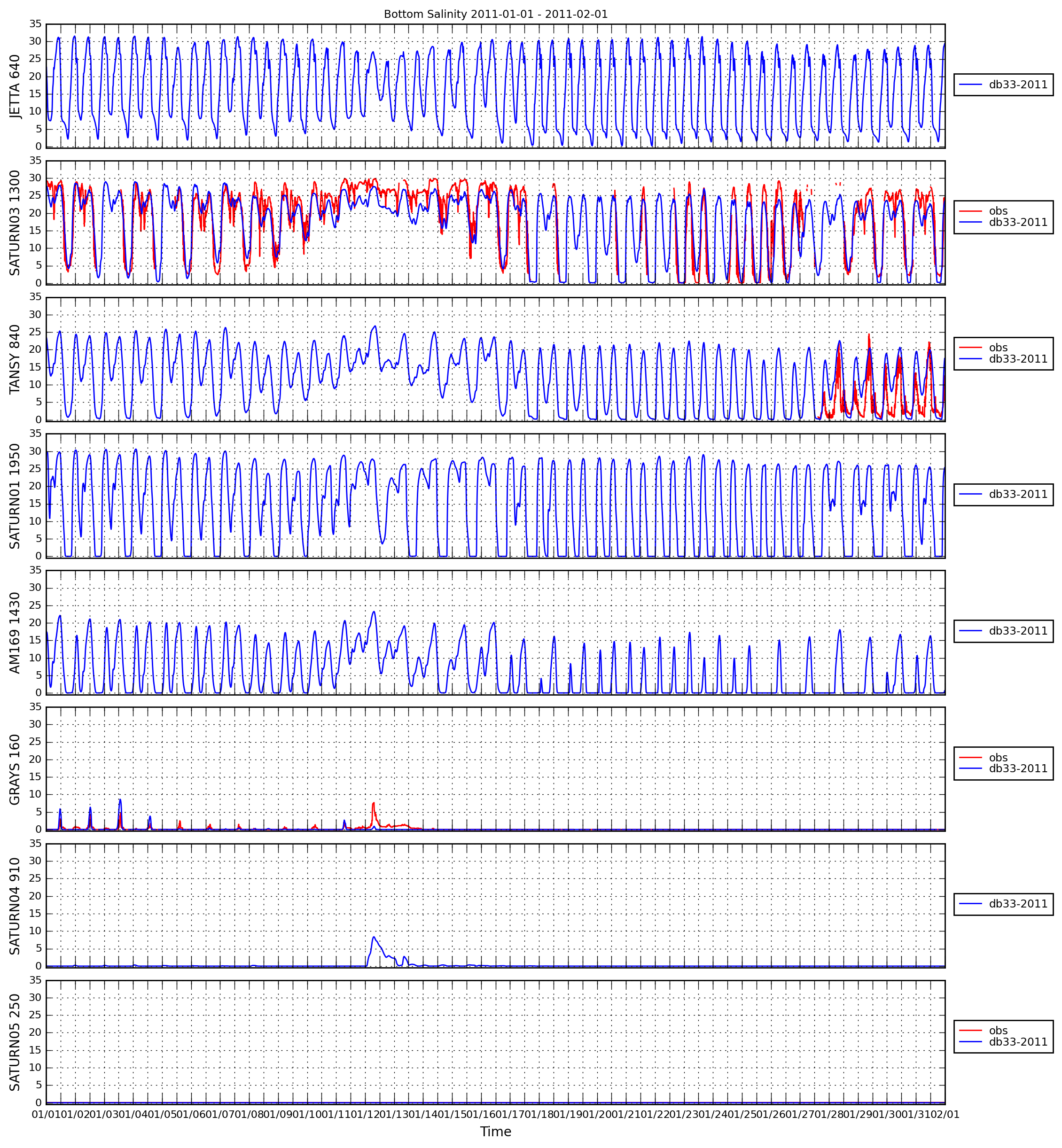The height and width of the screenshot is (1148, 1062).
Task: Click the SATURN04 910 y-axis label
Action: [x=15, y=906]
